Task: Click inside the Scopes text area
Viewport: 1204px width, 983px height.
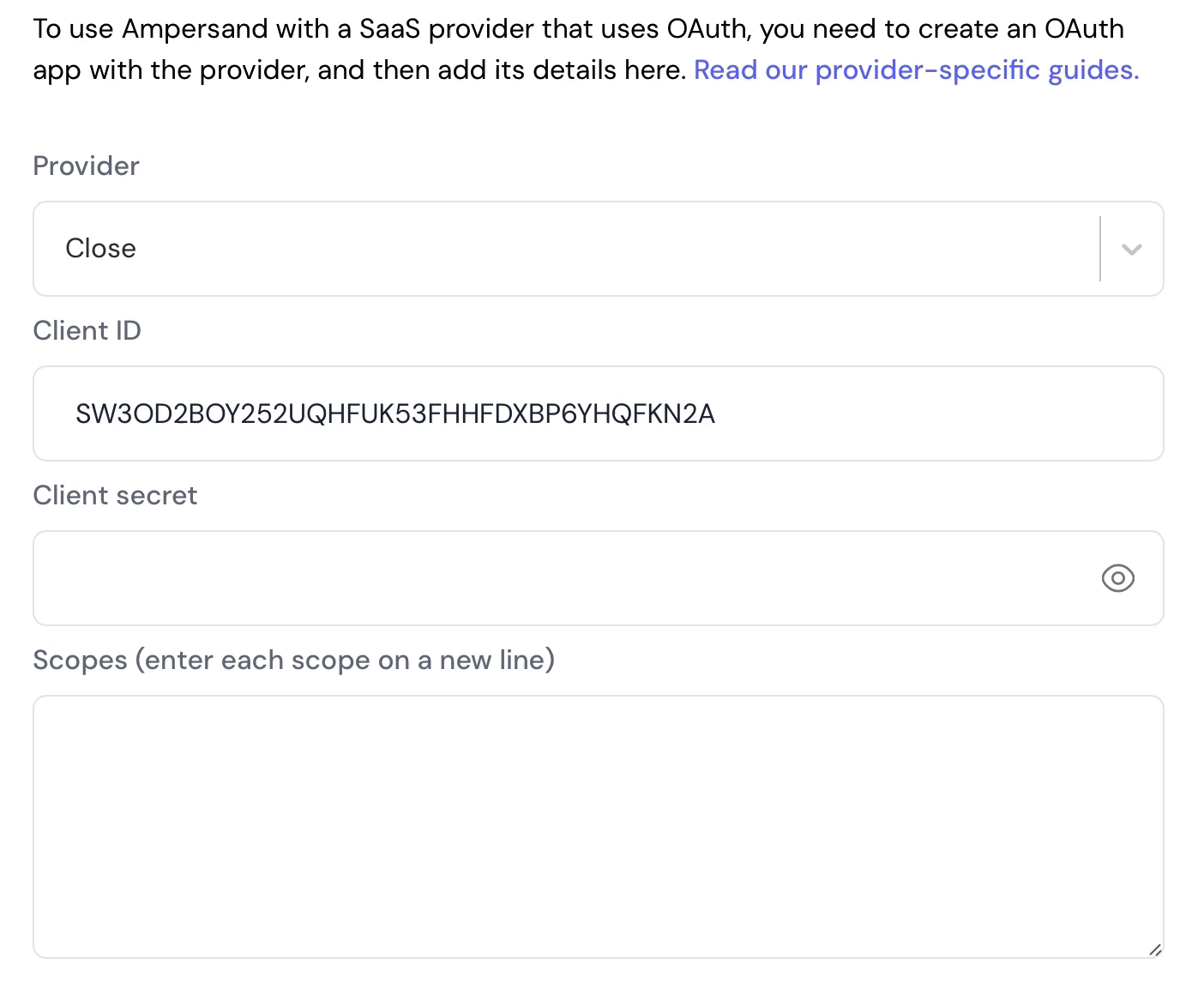Action: (598, 827)
